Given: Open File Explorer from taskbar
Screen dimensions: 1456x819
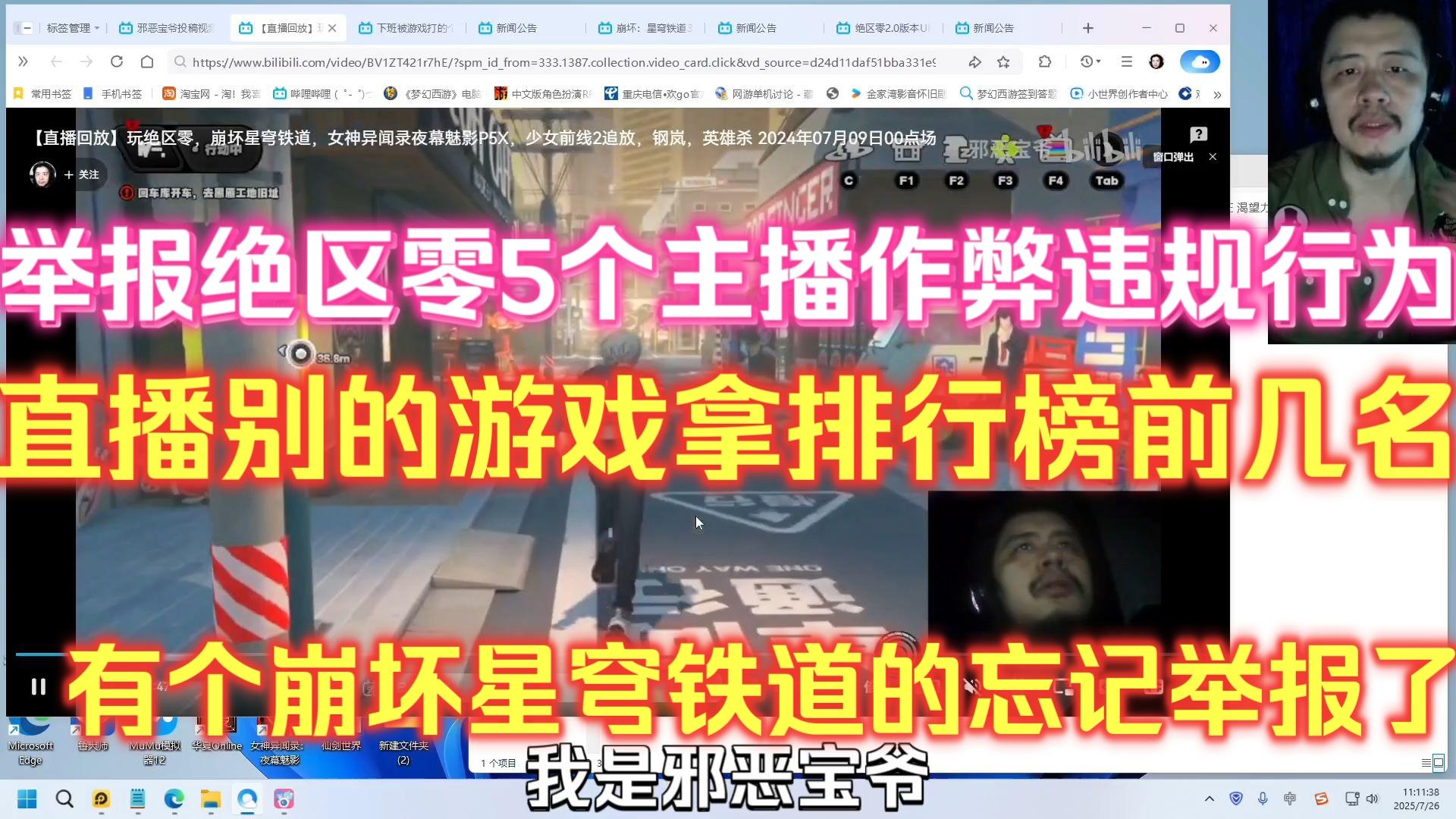Looking at the screenshot, I should (210, 799).
